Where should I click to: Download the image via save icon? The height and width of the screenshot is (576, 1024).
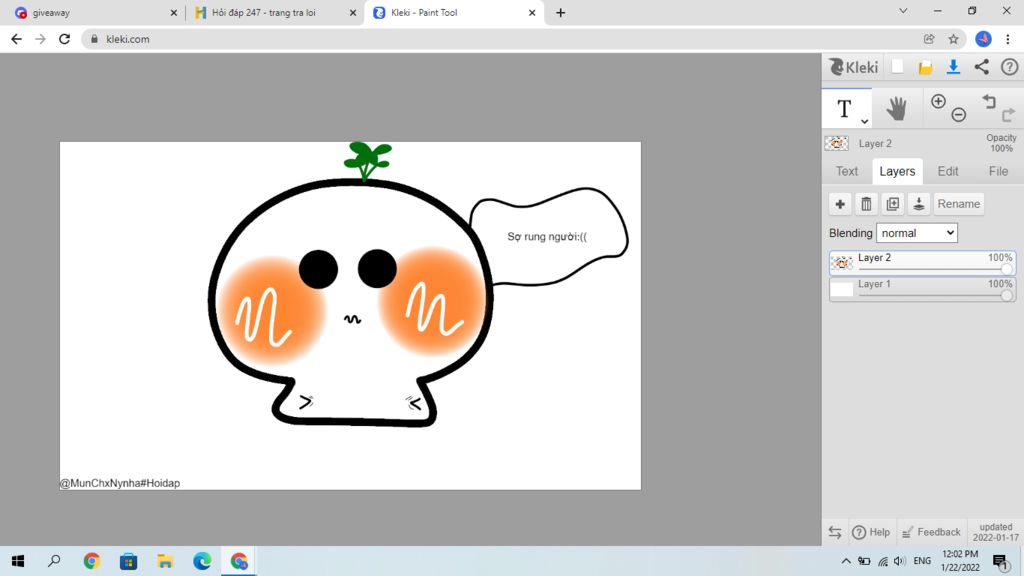click(953, 67)
